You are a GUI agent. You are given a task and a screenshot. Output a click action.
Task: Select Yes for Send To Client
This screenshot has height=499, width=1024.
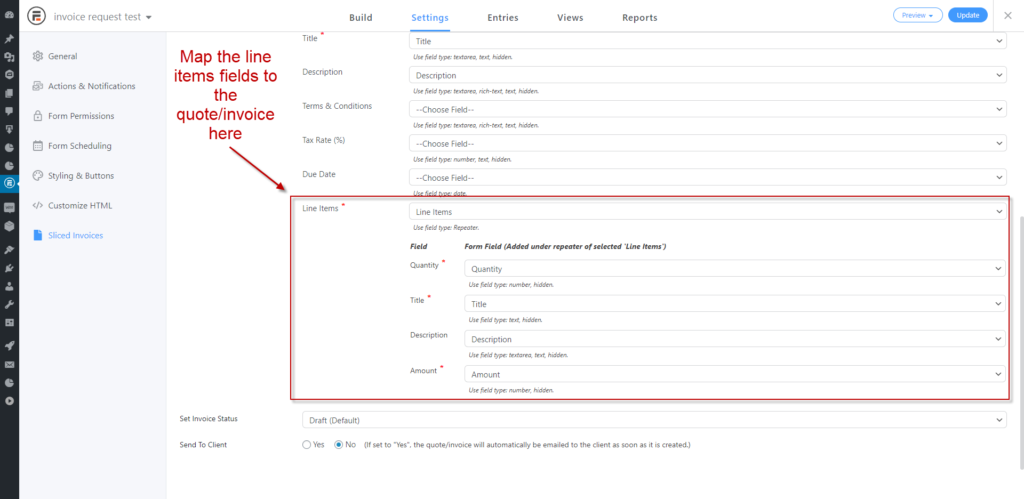click(306, 445)
